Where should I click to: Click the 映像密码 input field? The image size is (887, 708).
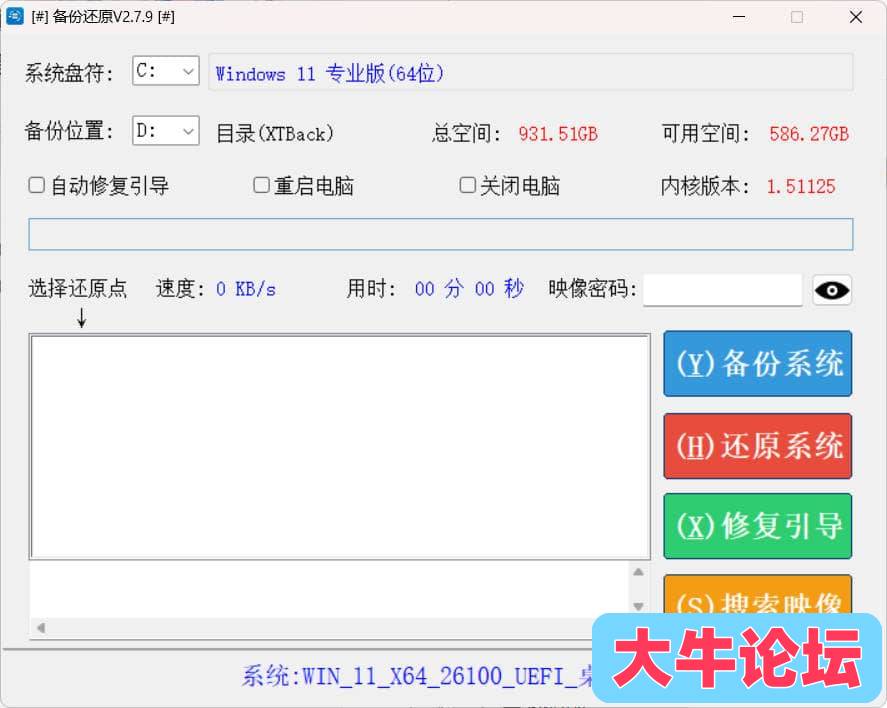pos(722,290)
